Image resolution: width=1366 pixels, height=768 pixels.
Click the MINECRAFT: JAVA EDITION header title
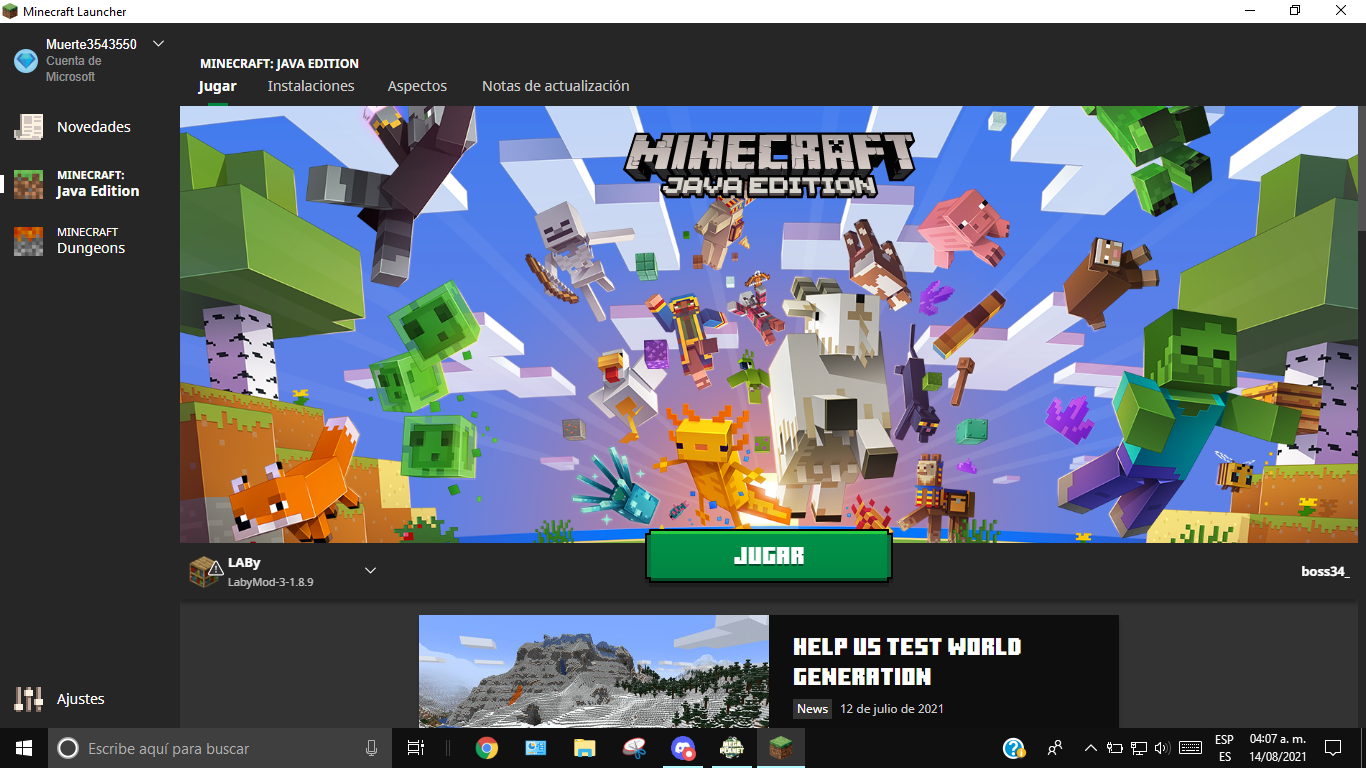(x=279, y=64)
